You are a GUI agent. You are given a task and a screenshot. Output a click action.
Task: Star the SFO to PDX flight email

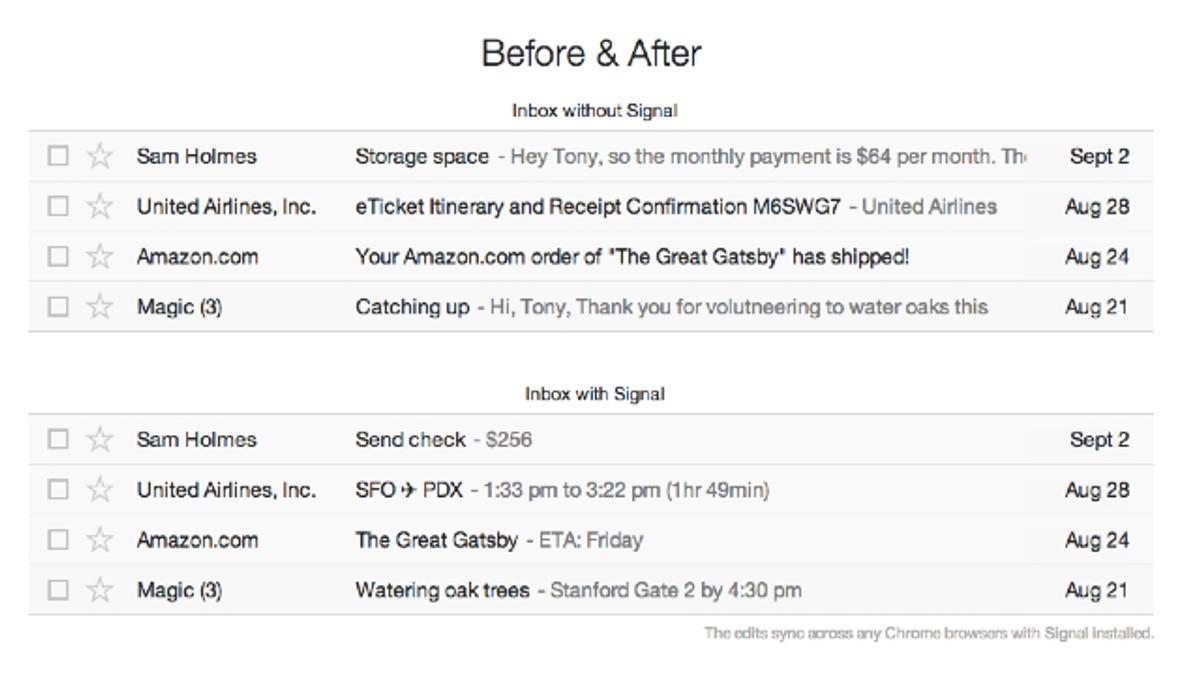(x=99, y=489)
